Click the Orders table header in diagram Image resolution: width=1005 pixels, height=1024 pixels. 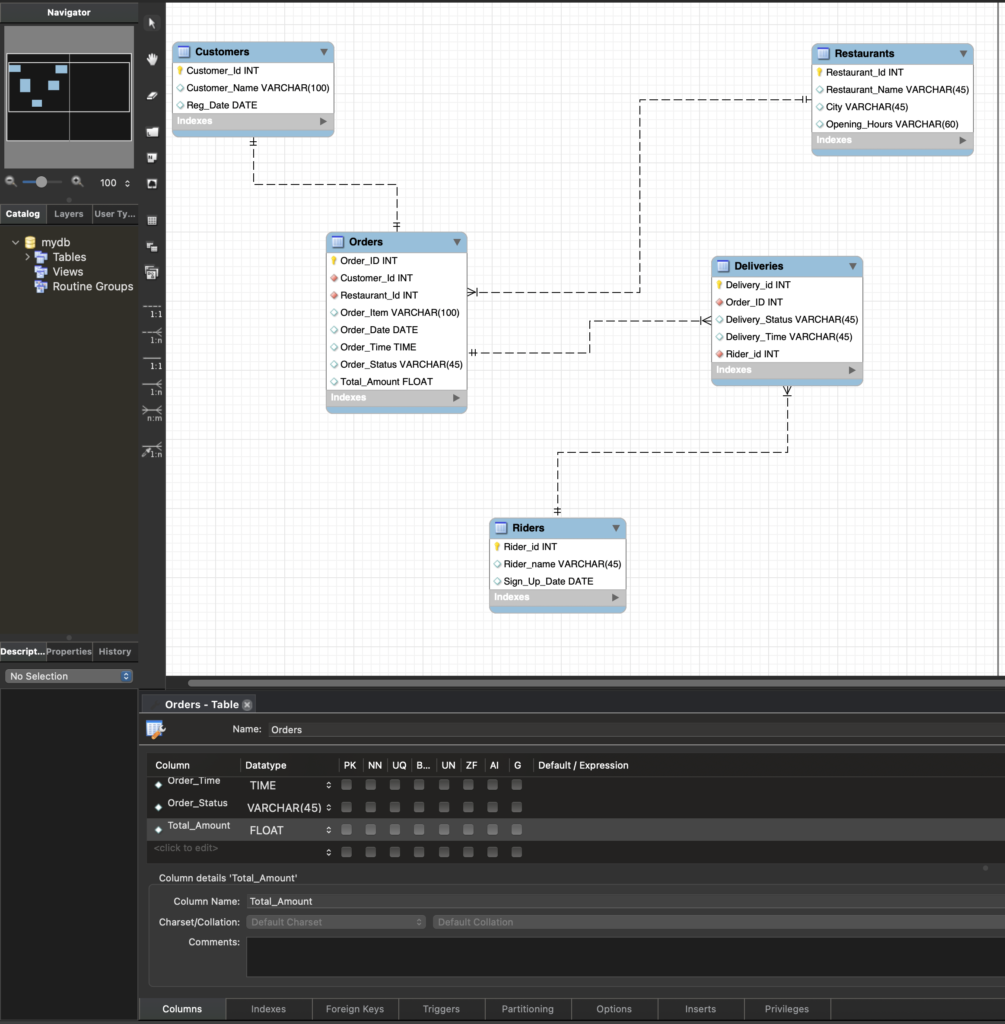point(390,242)
